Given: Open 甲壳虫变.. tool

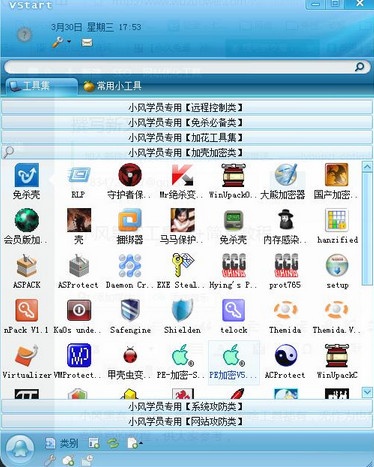Looking at the screenshot, I should (x=130, y=362).
